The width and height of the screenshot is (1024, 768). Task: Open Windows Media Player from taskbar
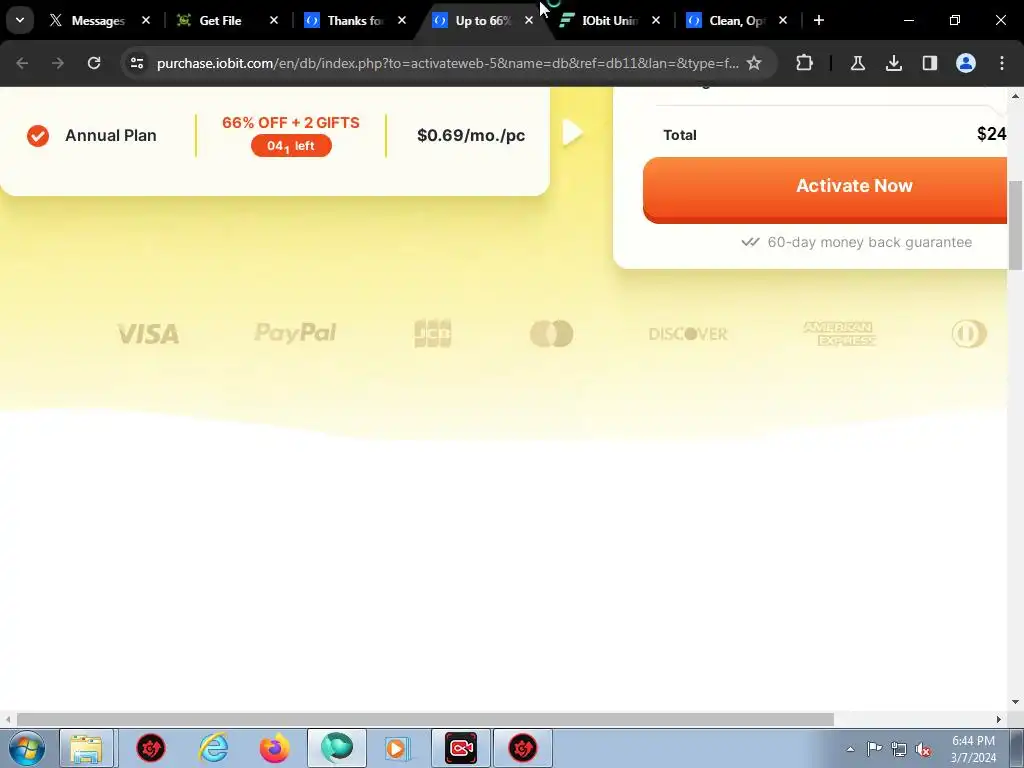coord(396,748)
